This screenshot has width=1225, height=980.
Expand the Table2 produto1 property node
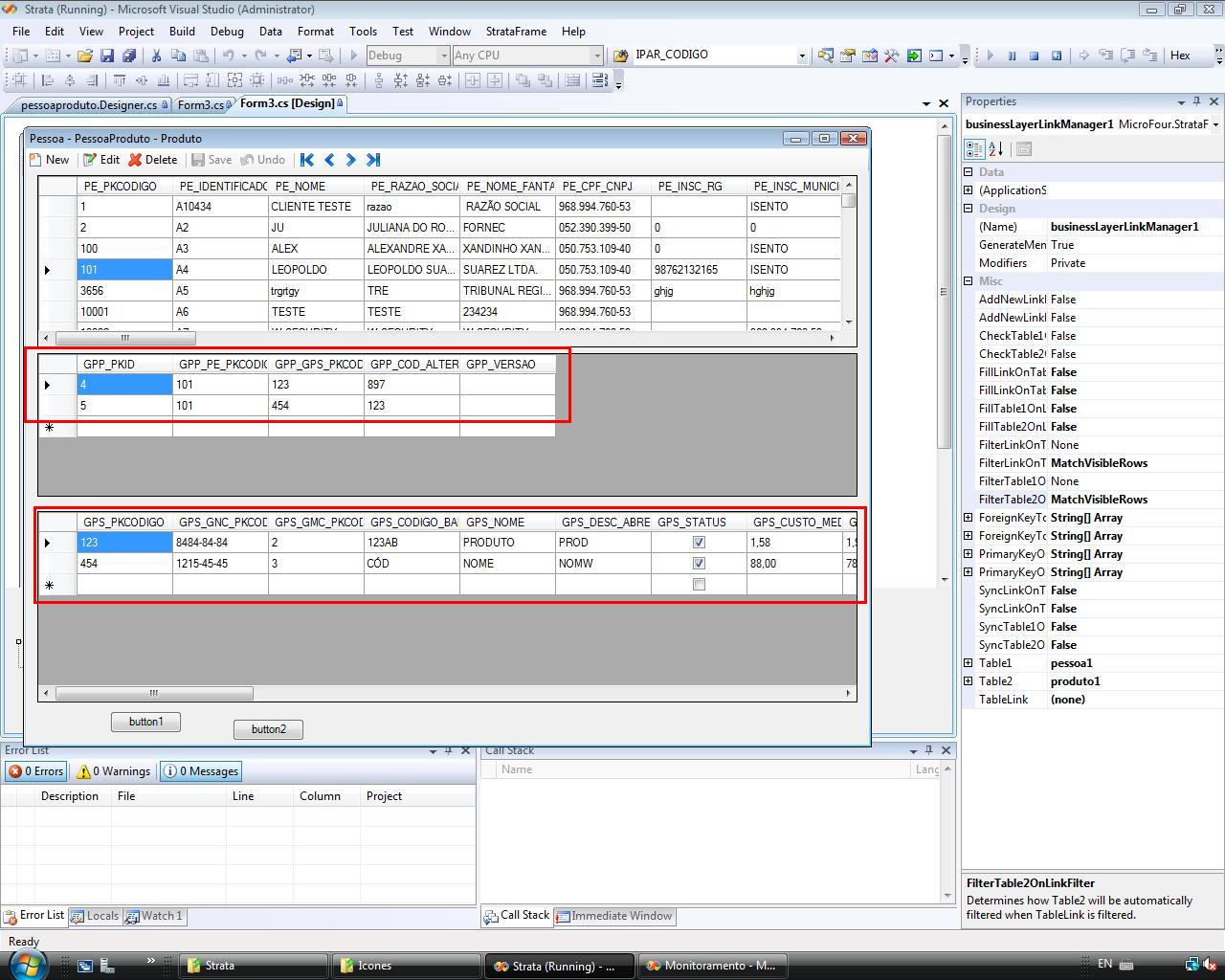tap(969, 681)
